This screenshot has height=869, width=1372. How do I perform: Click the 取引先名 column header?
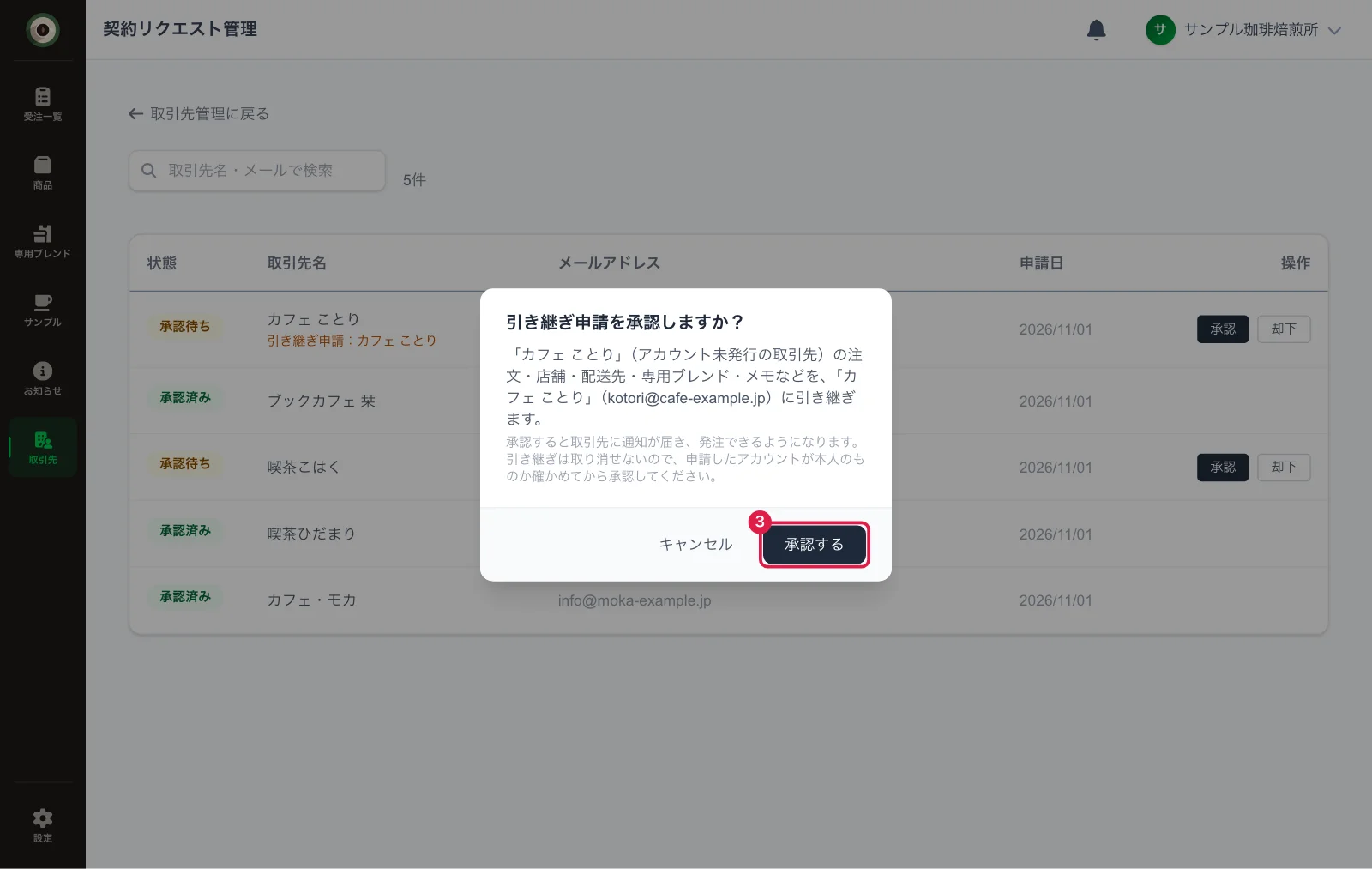(297, 263)
